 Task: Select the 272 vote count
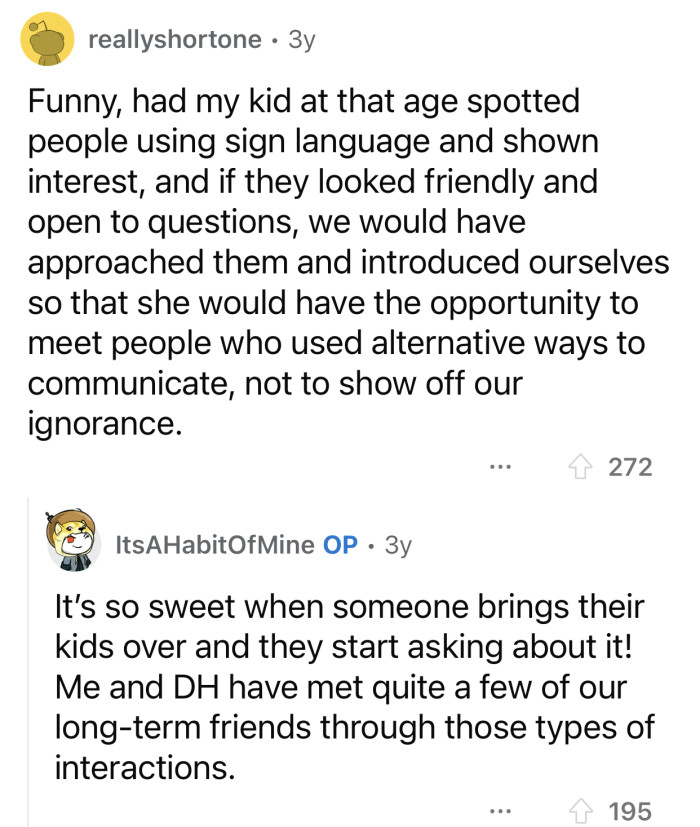[x=631, y=465]
